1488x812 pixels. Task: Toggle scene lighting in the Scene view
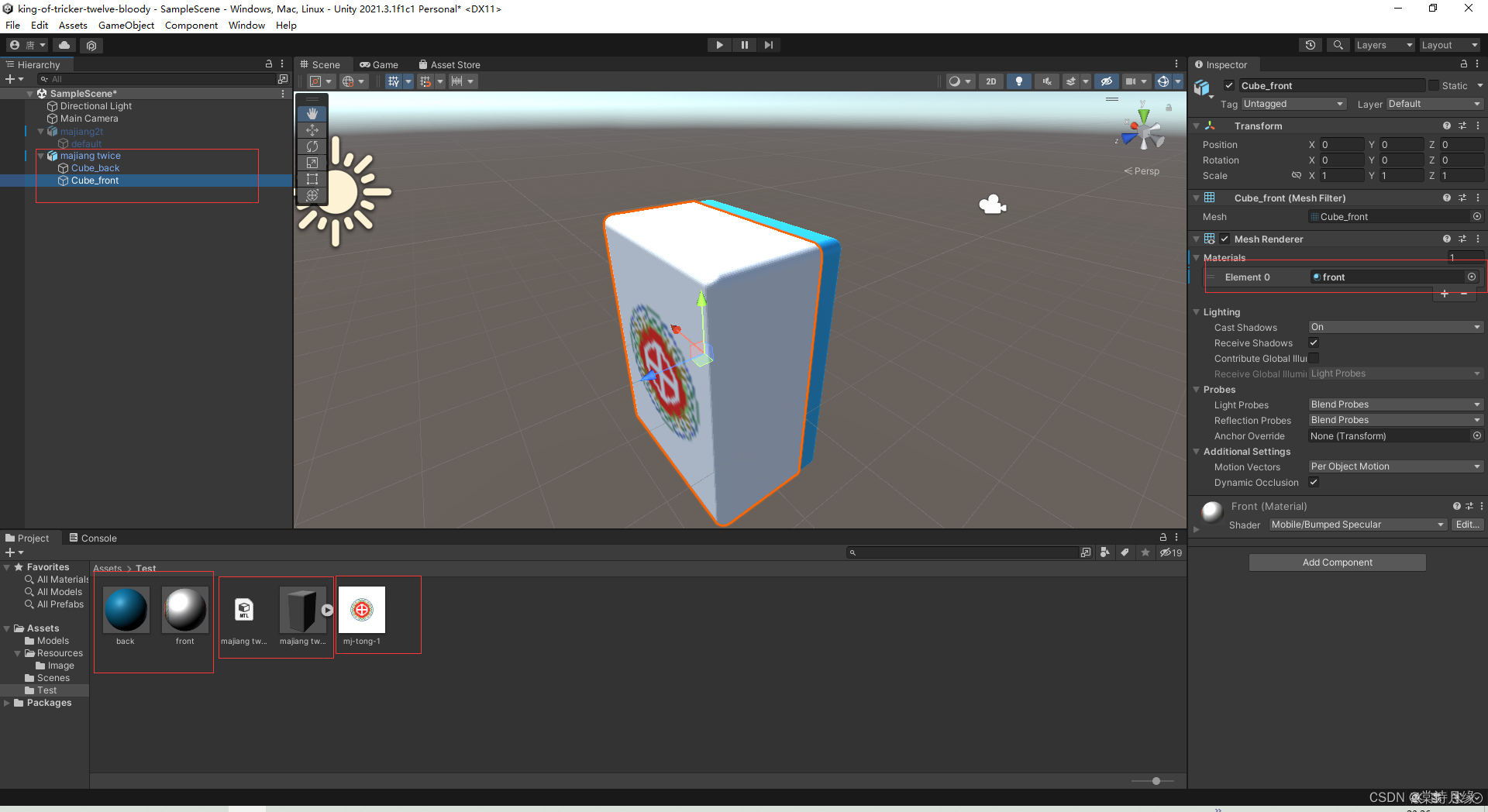1019,81
